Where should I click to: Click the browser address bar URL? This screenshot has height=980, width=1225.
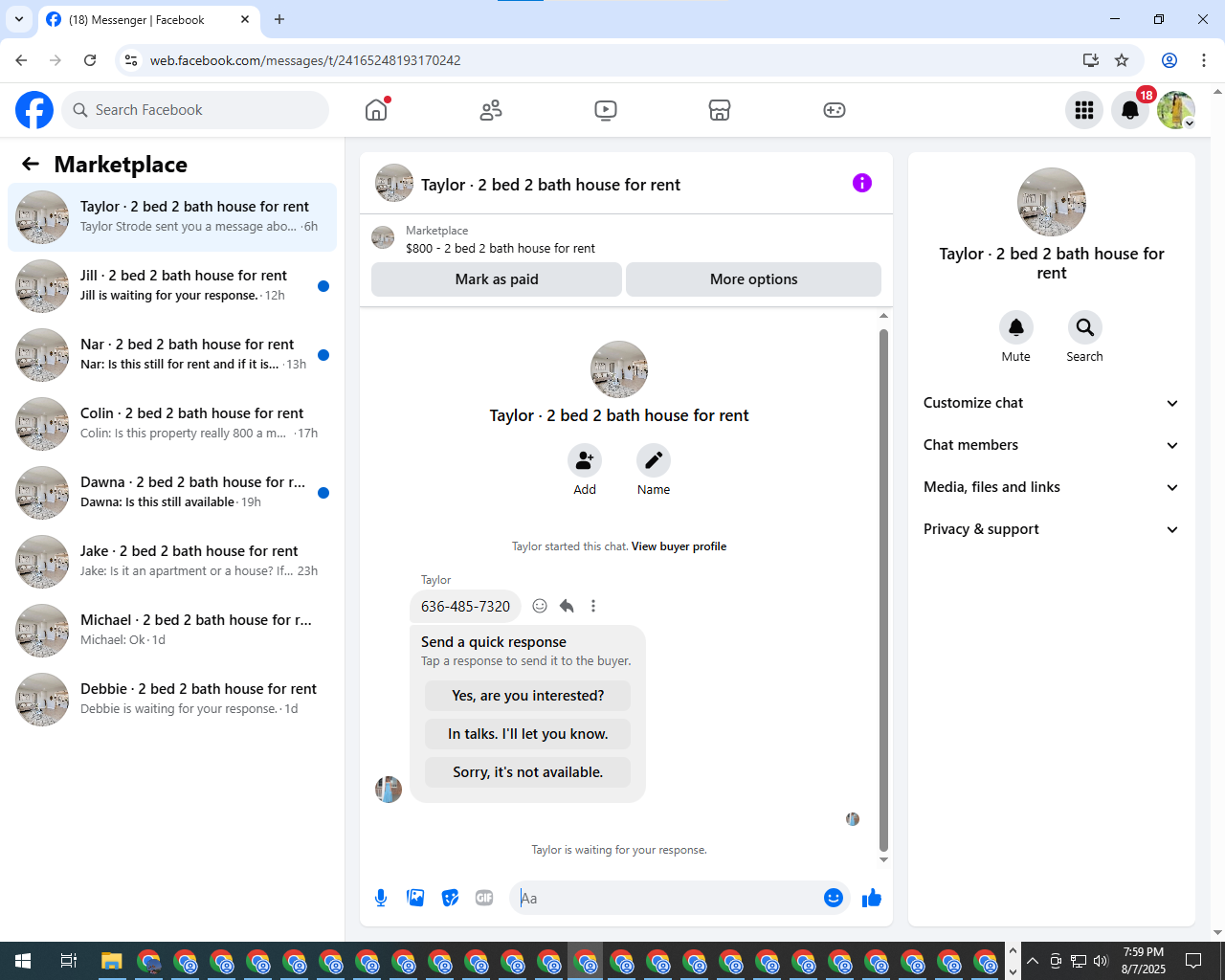coord(305,60)
